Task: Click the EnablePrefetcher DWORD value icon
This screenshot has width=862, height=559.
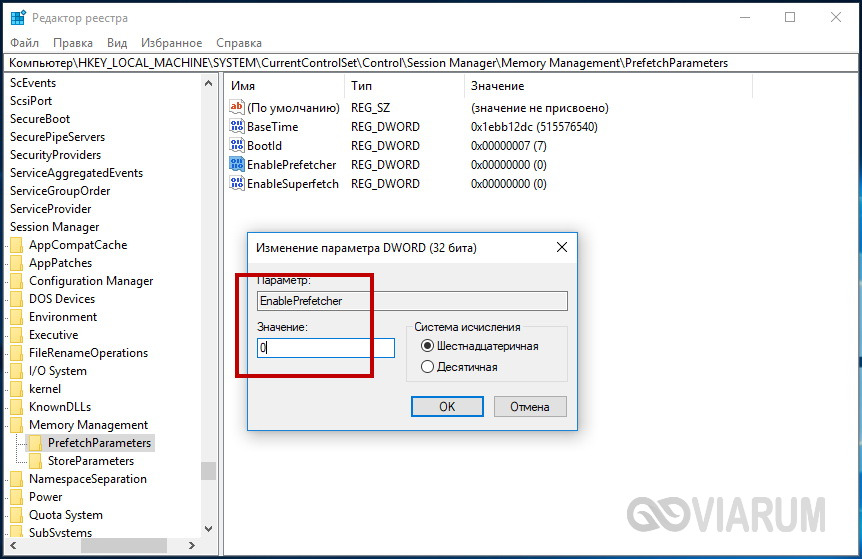Action: point(237,165)
